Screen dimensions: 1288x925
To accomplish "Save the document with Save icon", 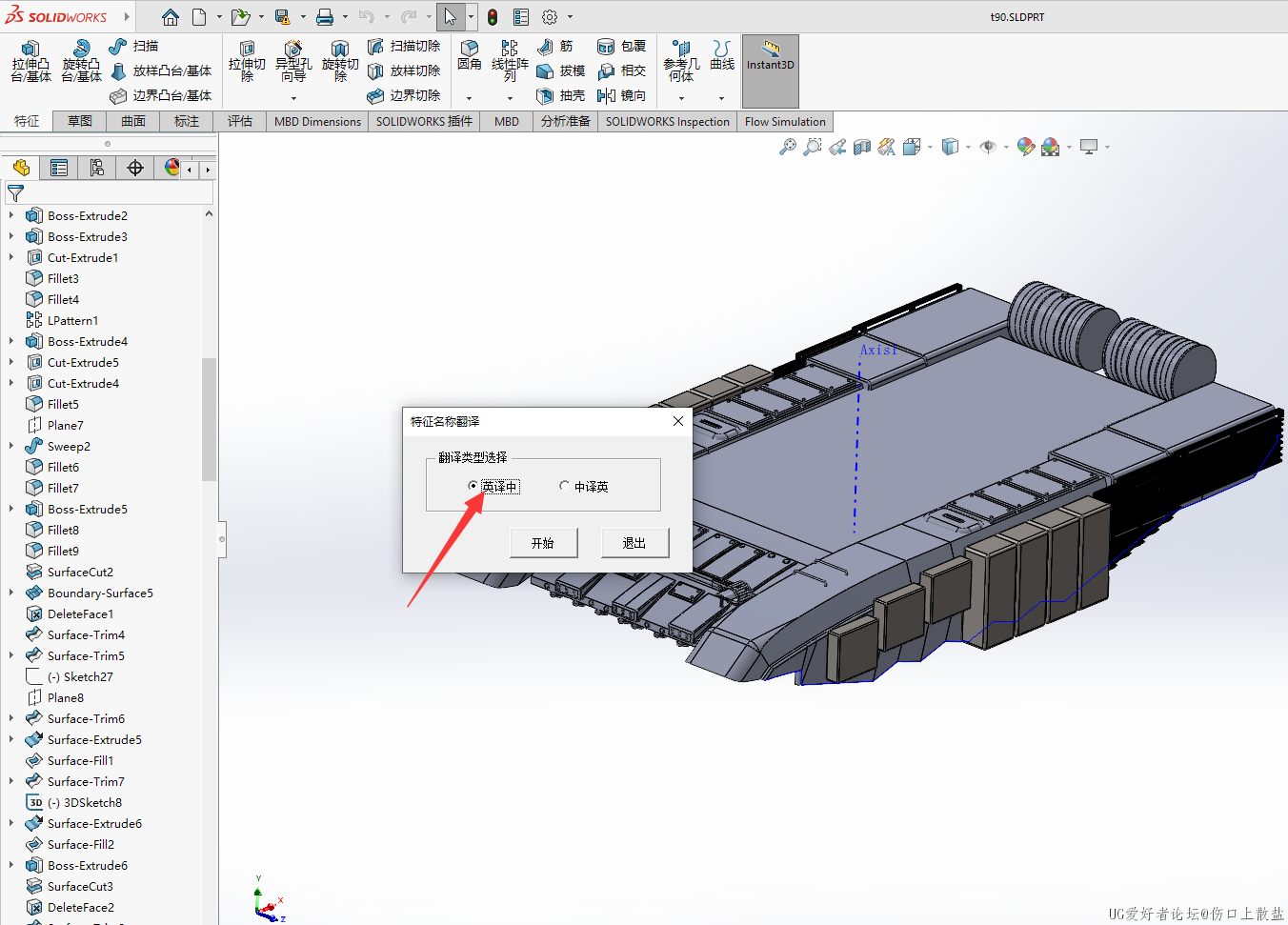I will coord(282,17).
